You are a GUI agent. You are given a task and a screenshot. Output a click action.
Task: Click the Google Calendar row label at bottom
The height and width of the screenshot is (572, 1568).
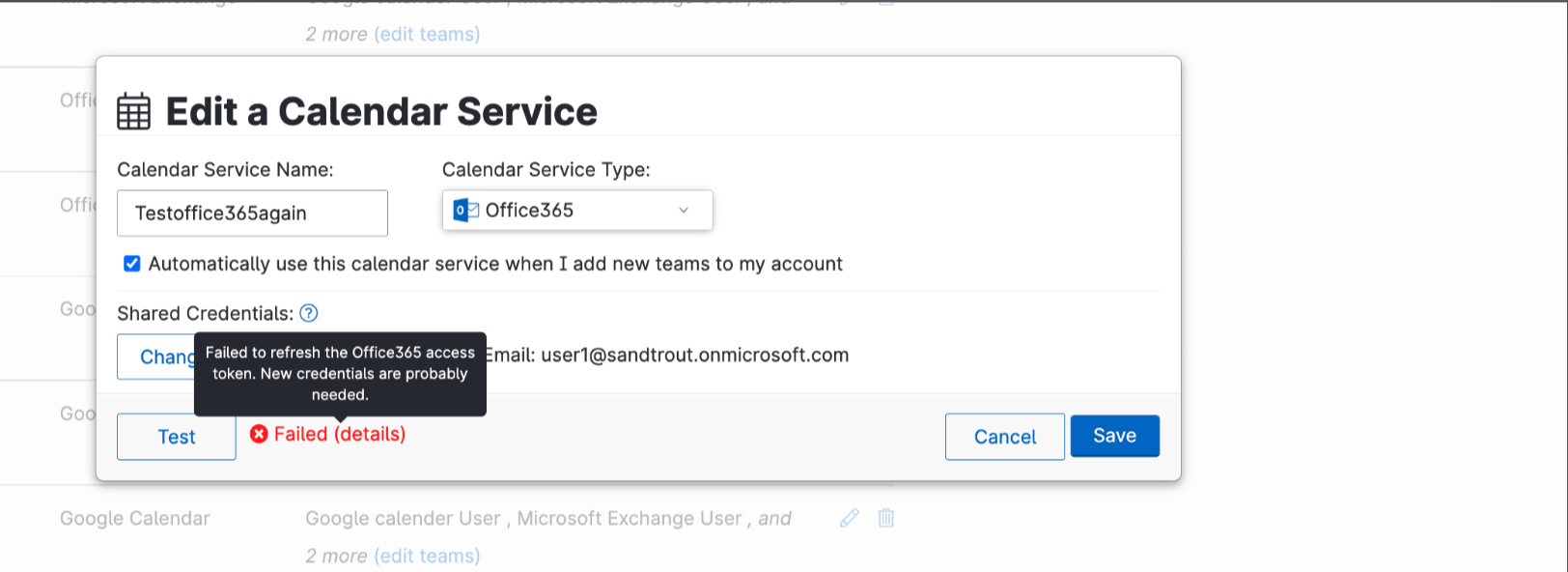tap(135, 519)
